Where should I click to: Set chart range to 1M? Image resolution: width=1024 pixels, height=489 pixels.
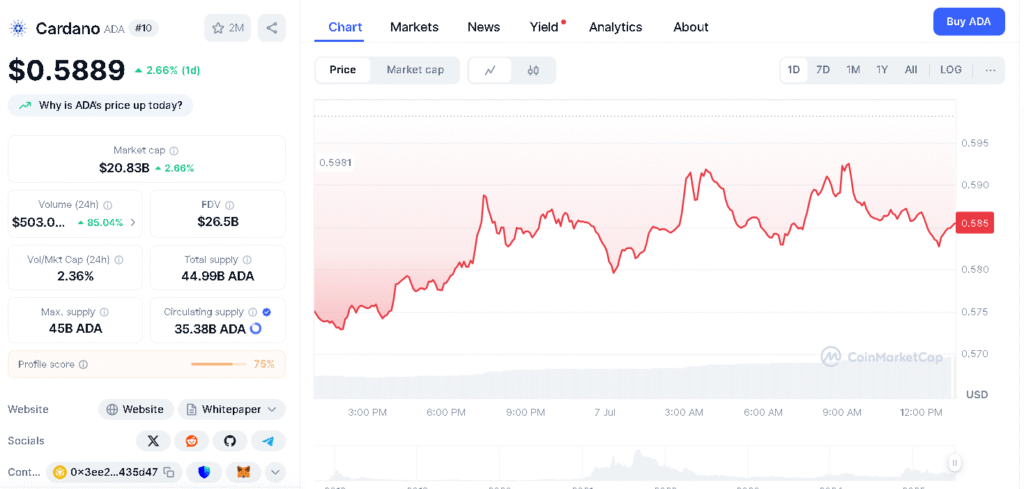pos(853,70)
